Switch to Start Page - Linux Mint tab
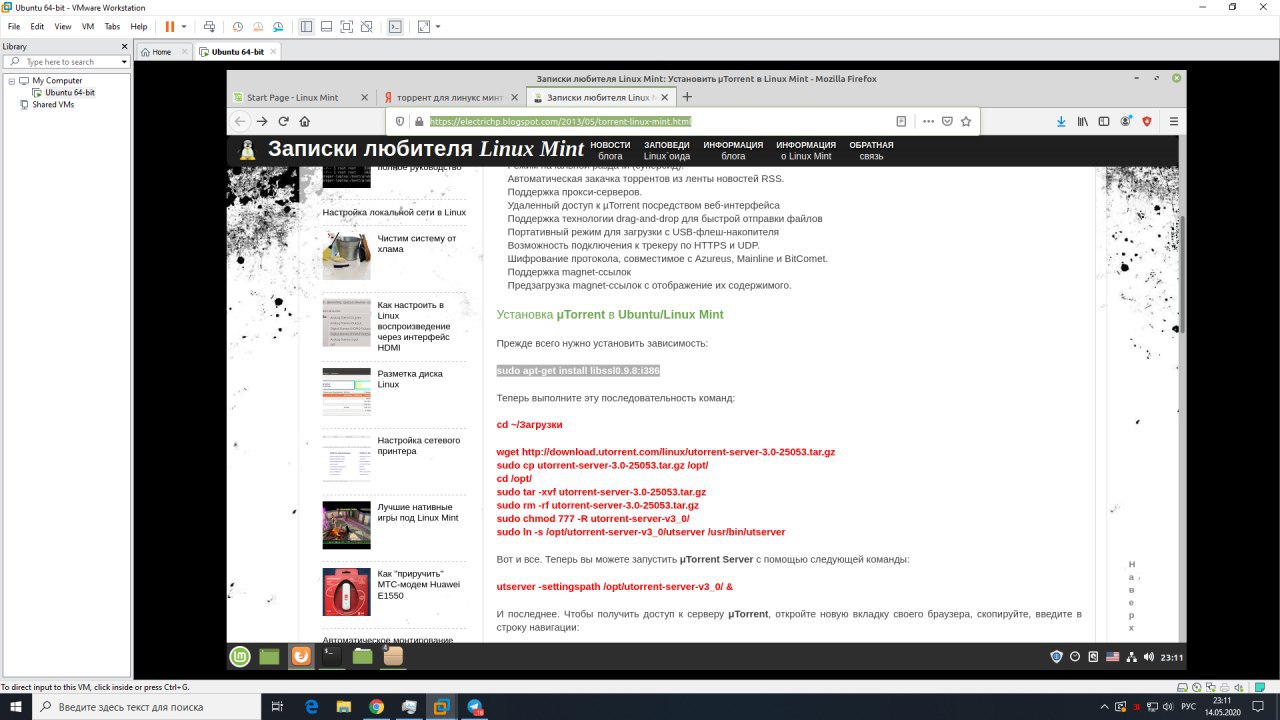1280x720 pixels. pyautogui.click(x=292, y=98)
